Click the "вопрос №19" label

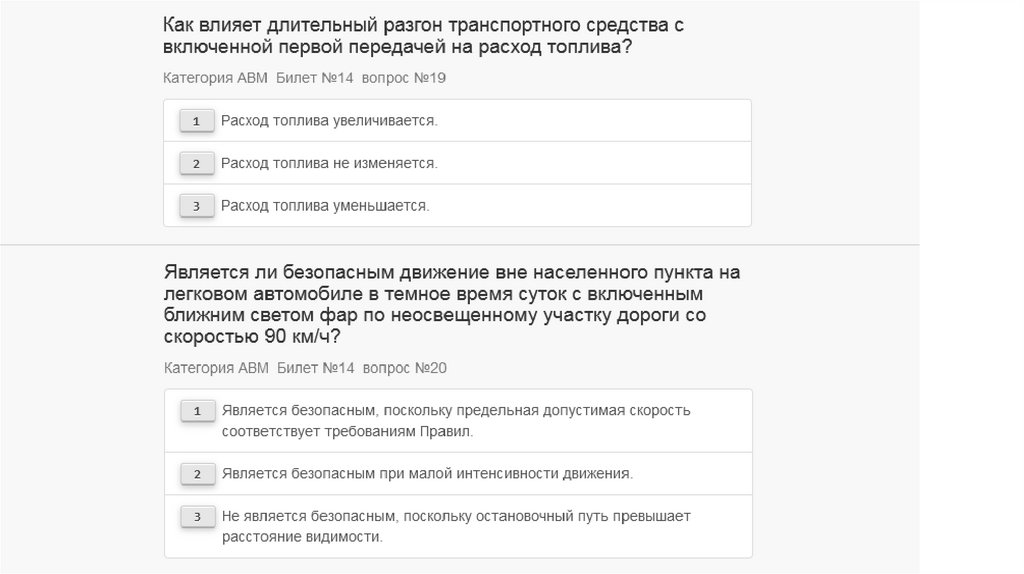point(404,78)
